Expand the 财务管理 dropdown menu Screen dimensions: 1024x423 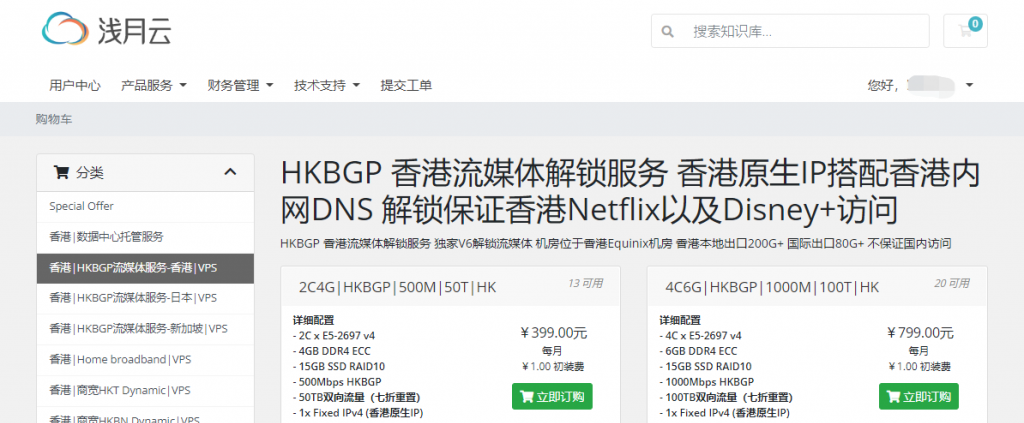pyautogui.click(x=240, y=85)
